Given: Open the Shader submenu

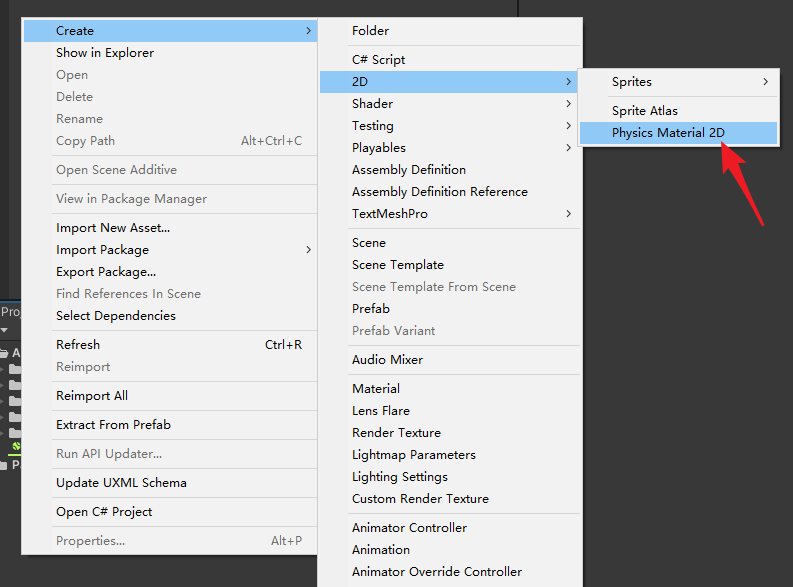Looking at the screenshot, I should 449,104.
